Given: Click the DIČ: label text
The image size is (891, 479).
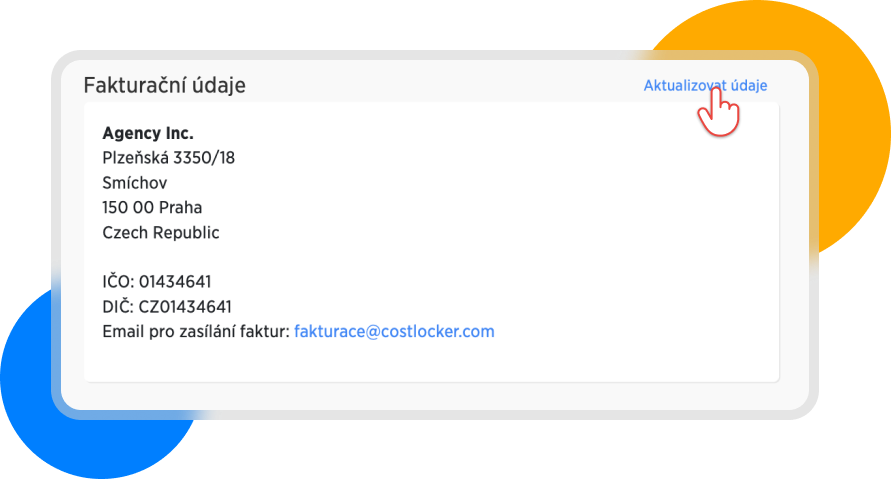Looking at the screenshot, I should [118, 306].
